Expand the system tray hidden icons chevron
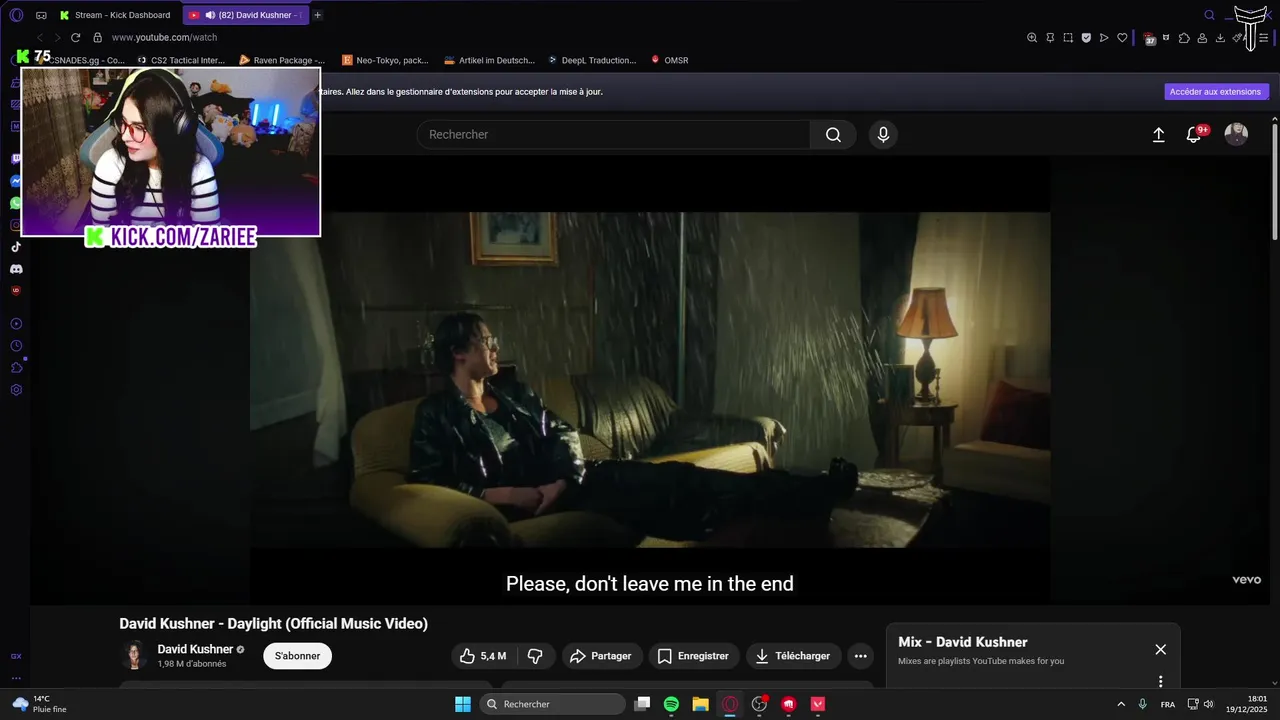Screen dimensions: 1280x720 coord(1121,704)
